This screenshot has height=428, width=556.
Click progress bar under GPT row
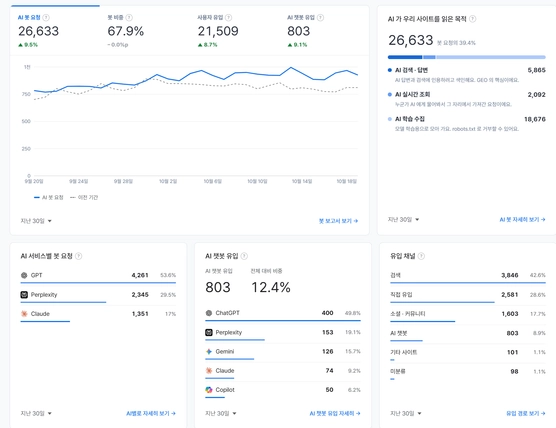click(x=98, y=283)
